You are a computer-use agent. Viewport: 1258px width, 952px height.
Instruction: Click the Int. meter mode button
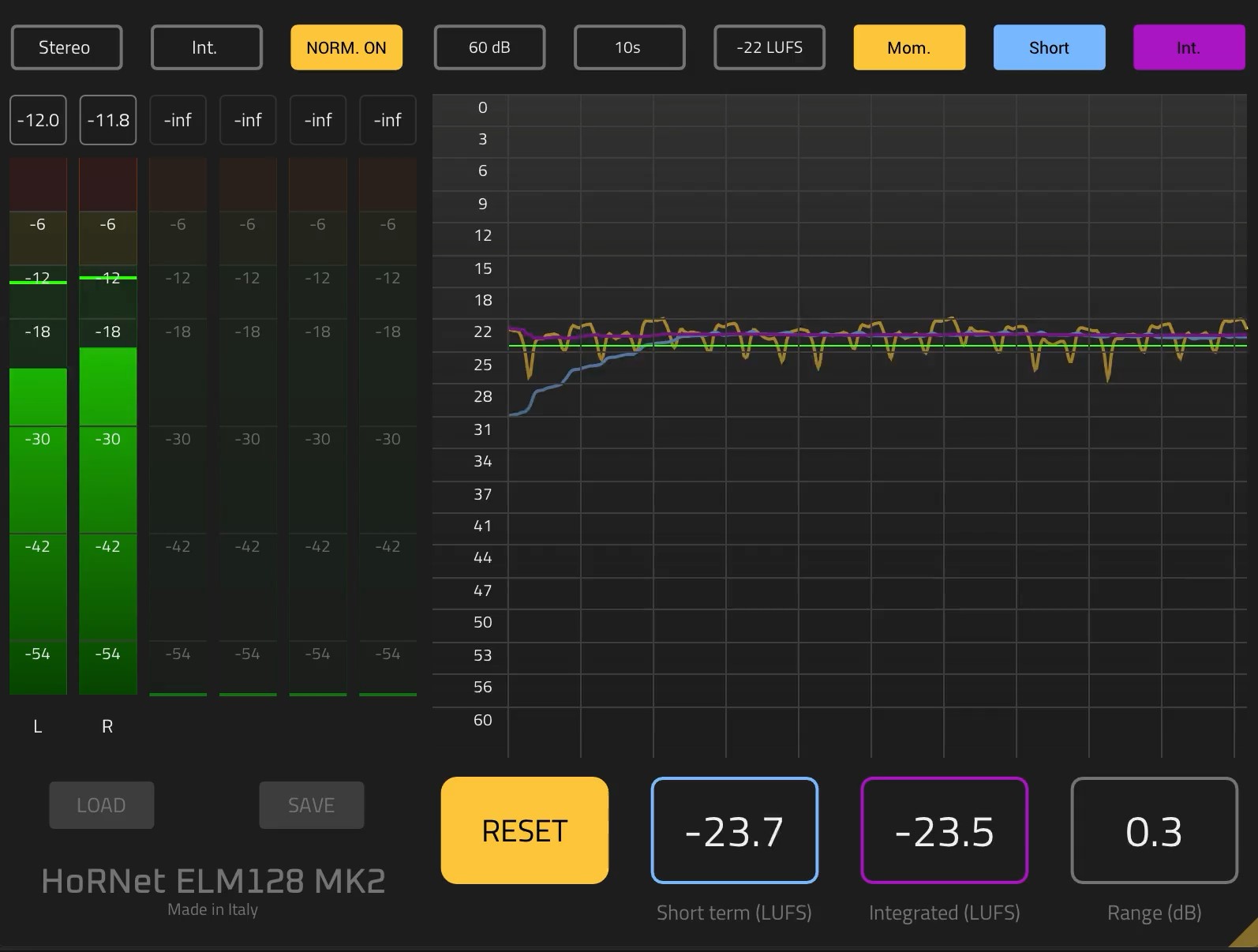tap(206, 47)
